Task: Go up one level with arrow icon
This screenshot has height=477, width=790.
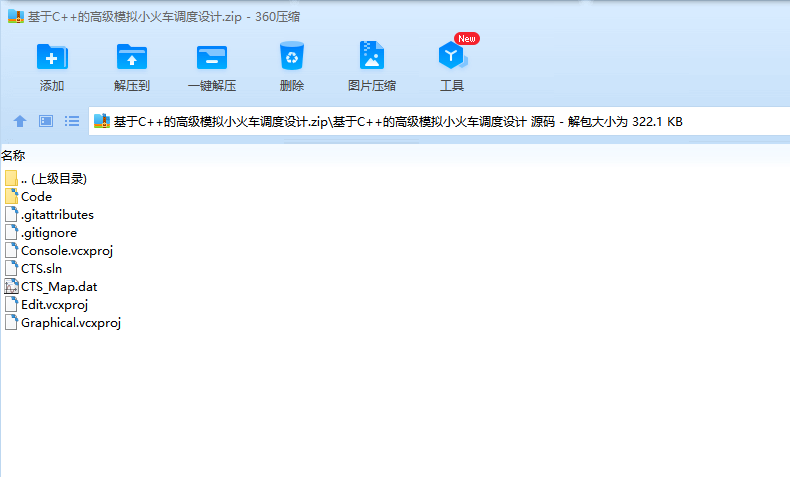Action: [20, 121]
